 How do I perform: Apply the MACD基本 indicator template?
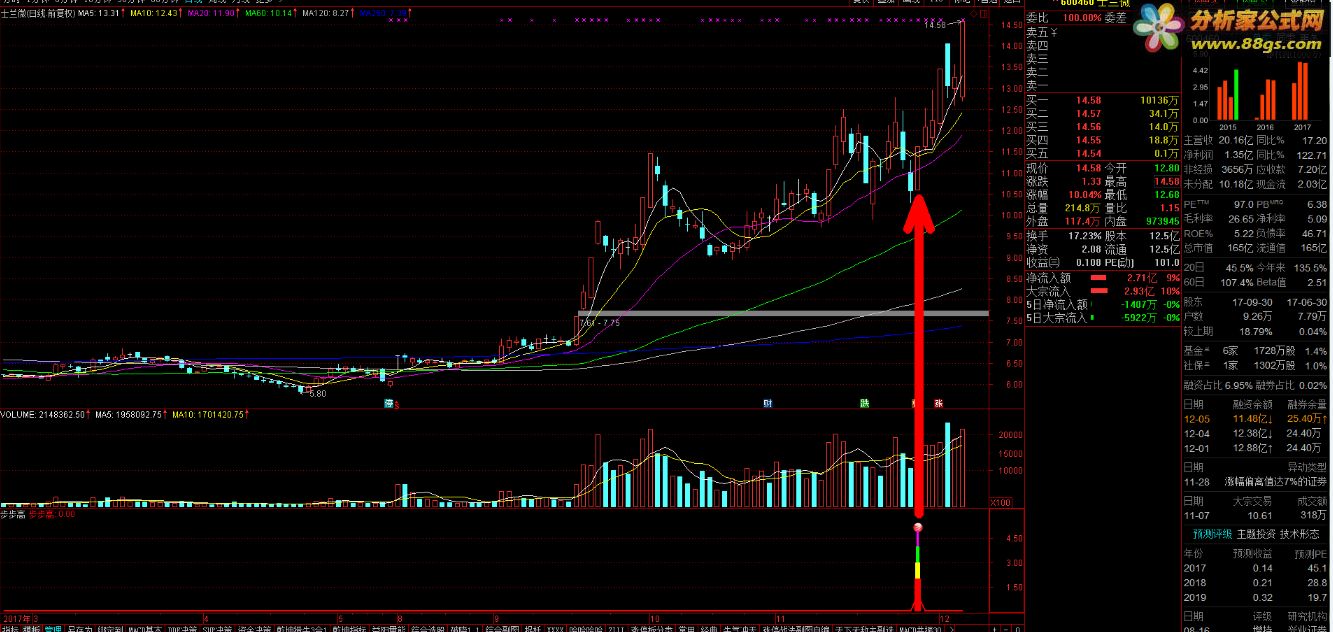tap(145, 628)
